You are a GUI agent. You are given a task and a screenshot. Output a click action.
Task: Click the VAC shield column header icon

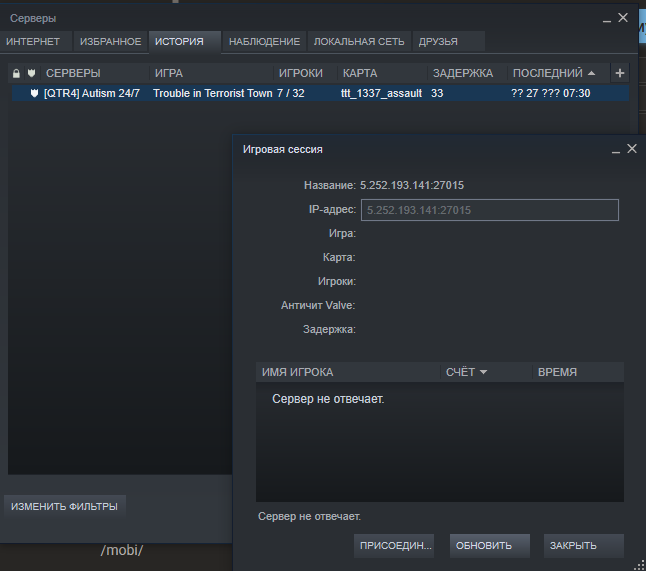tap(32, 73)
